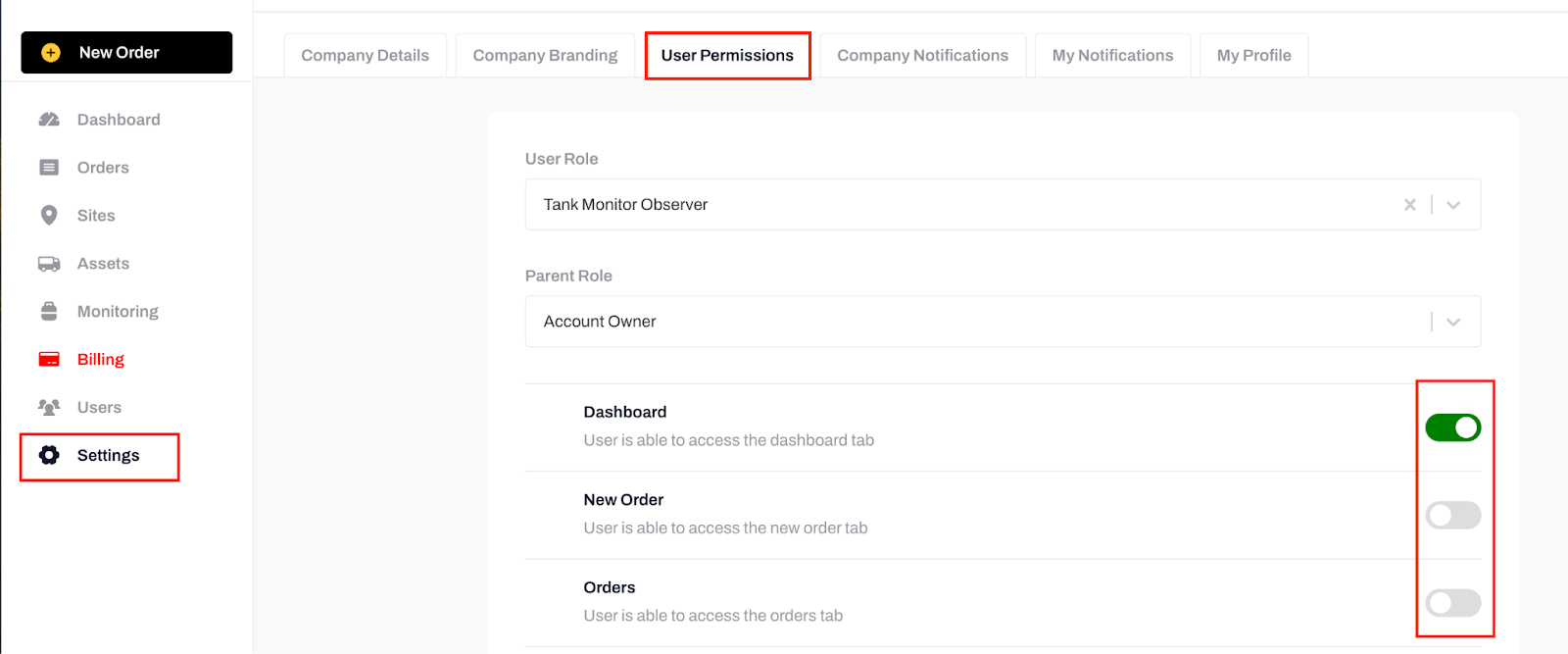Expand the User Role dropdown arrow

pos(1453,205)
